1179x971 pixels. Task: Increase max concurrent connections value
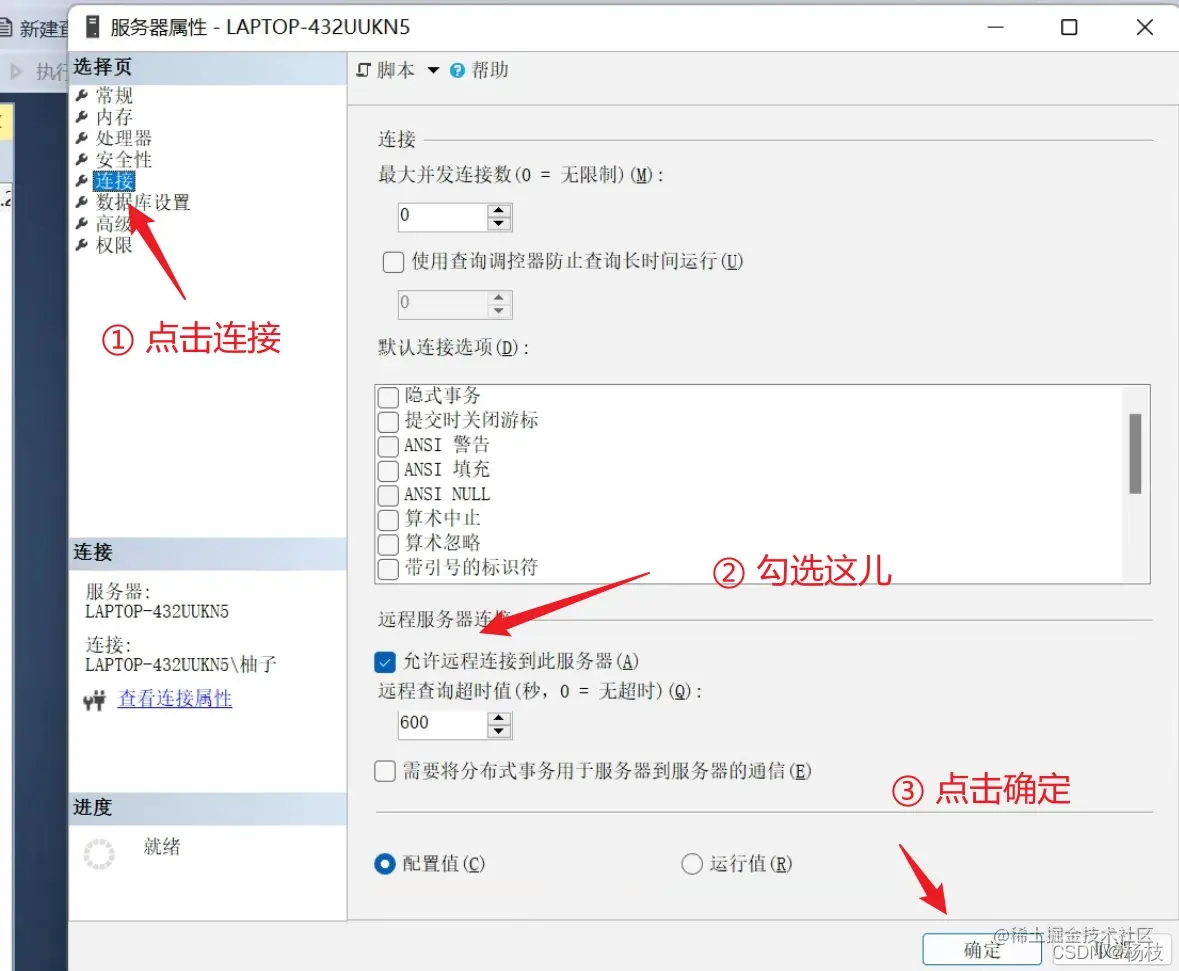click(x=499, y=210)
